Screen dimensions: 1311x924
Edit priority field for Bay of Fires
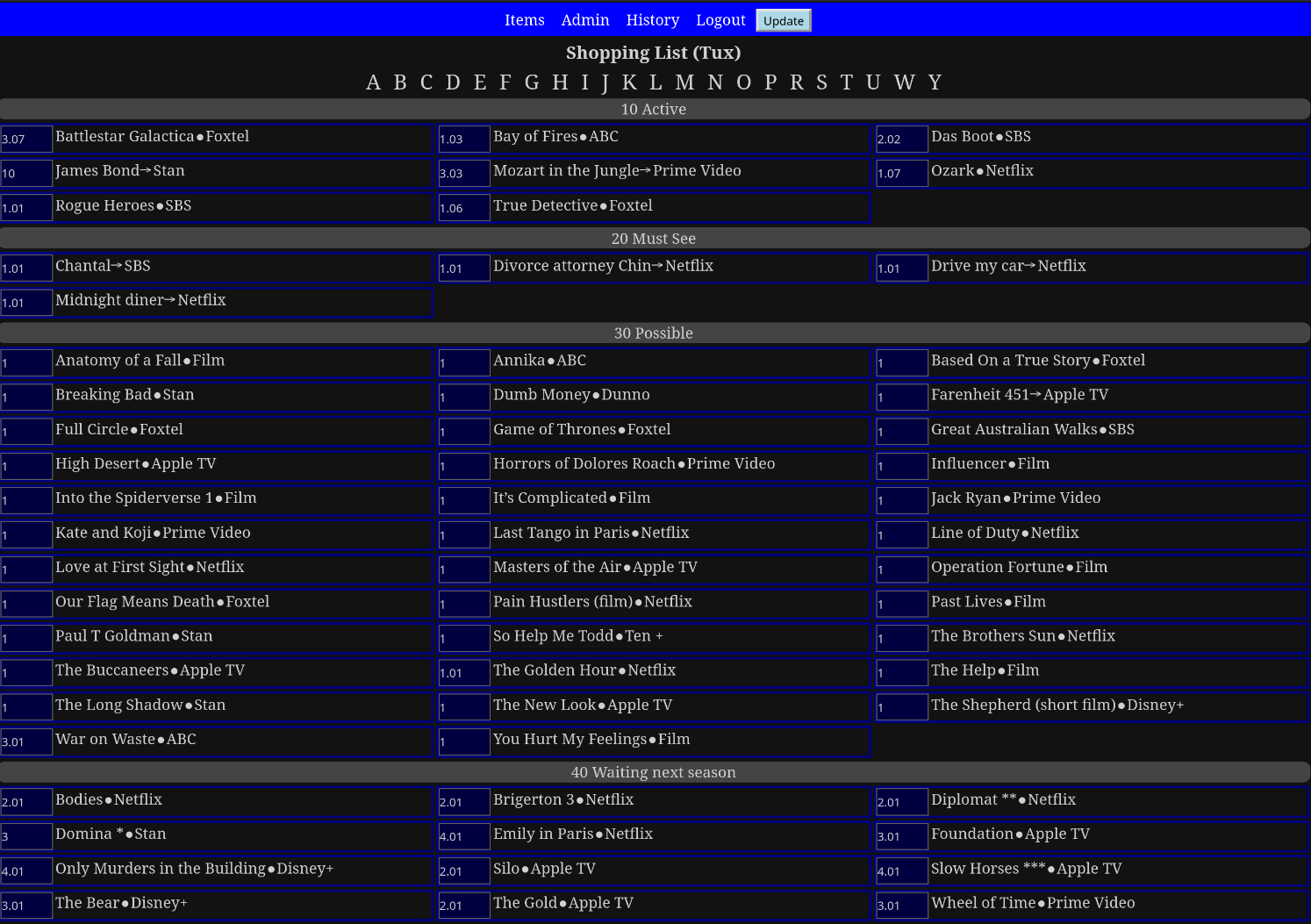coord(464,139)
